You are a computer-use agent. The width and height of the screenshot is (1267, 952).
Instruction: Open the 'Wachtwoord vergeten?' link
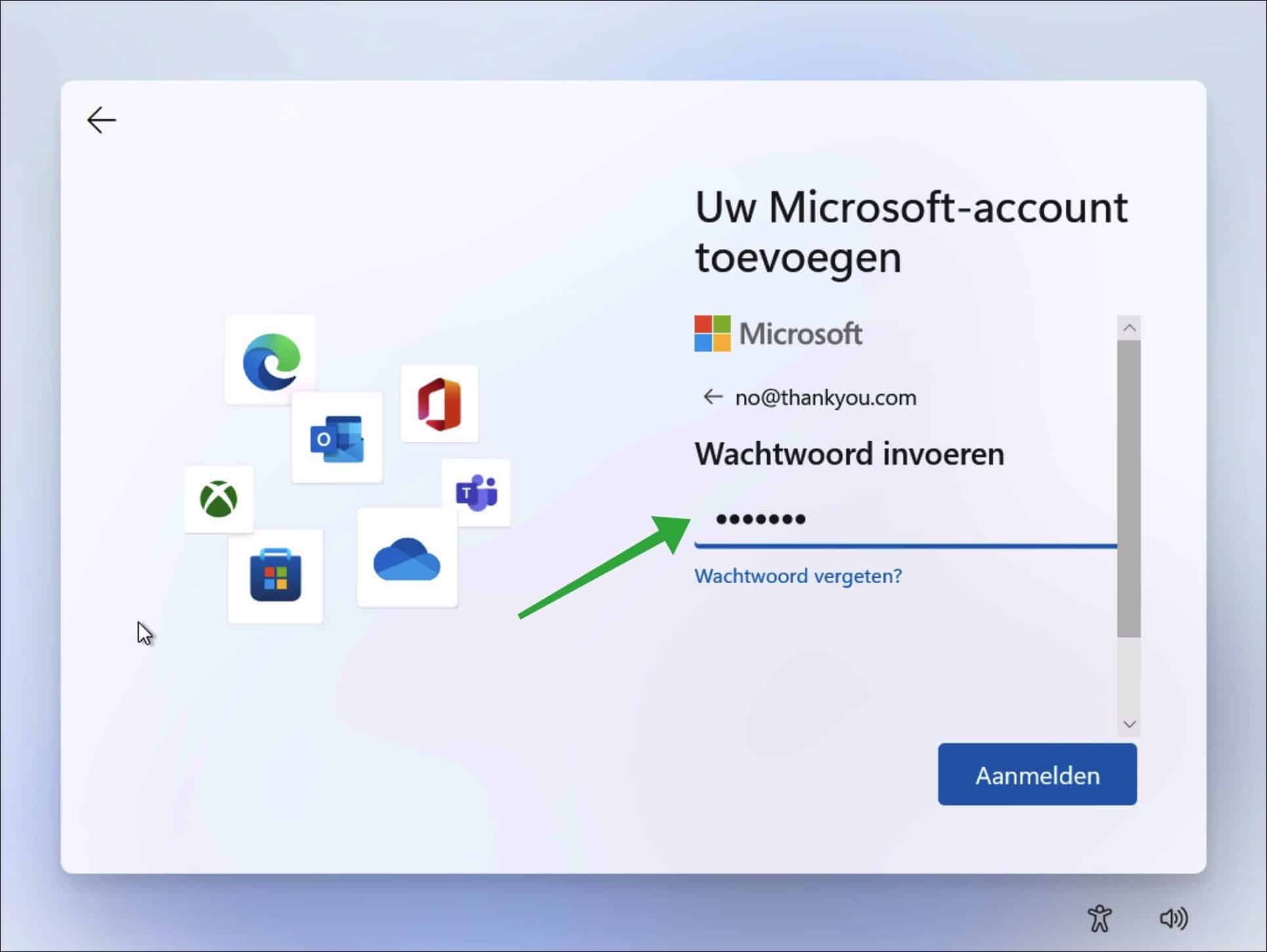(x=798, y=576)
